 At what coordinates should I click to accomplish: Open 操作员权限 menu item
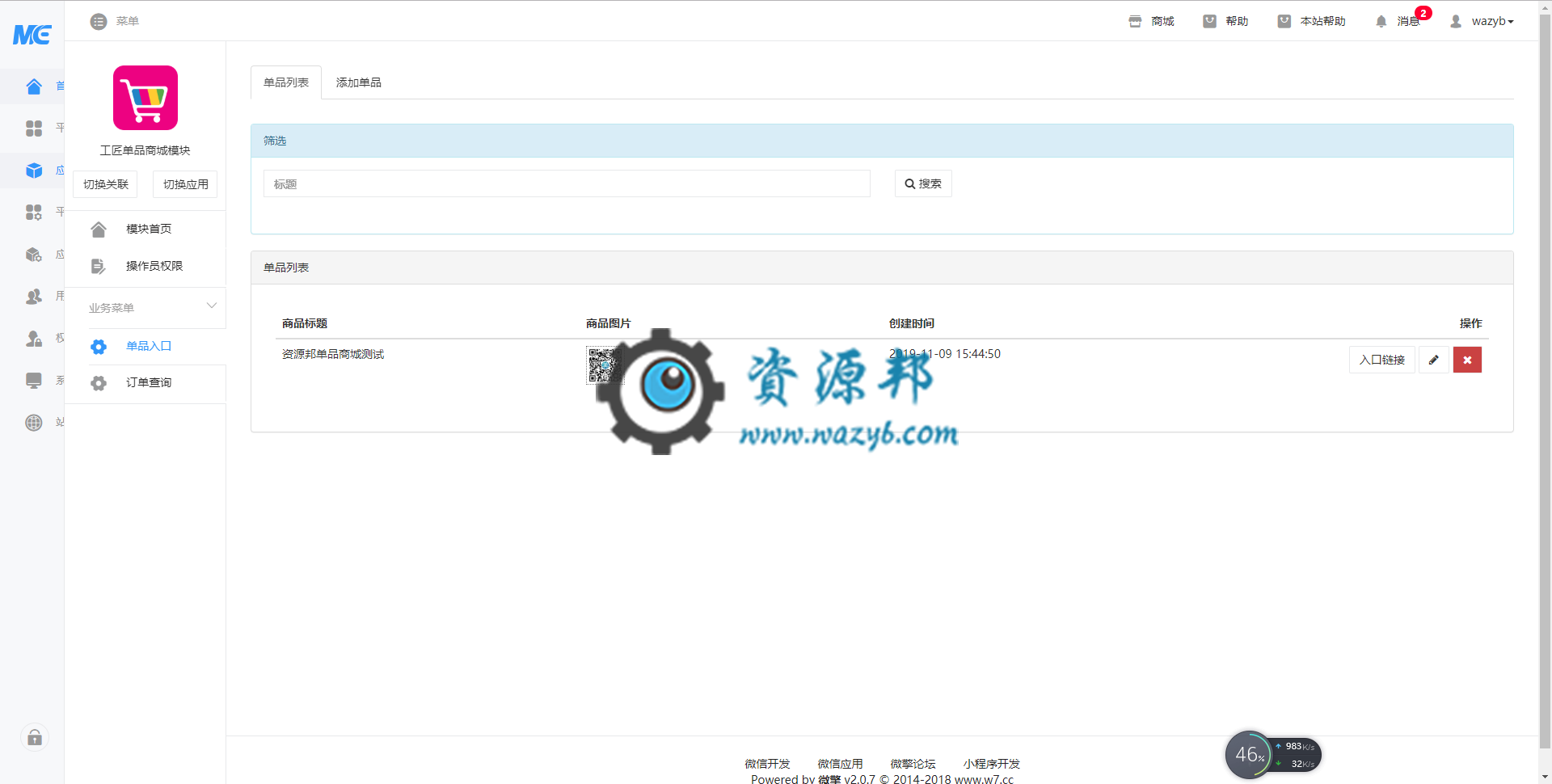click(x=154, y=266)
